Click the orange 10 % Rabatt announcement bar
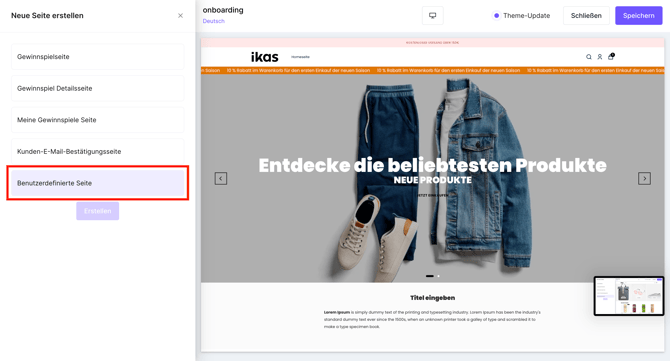The image size is (670, 361). 432,70
